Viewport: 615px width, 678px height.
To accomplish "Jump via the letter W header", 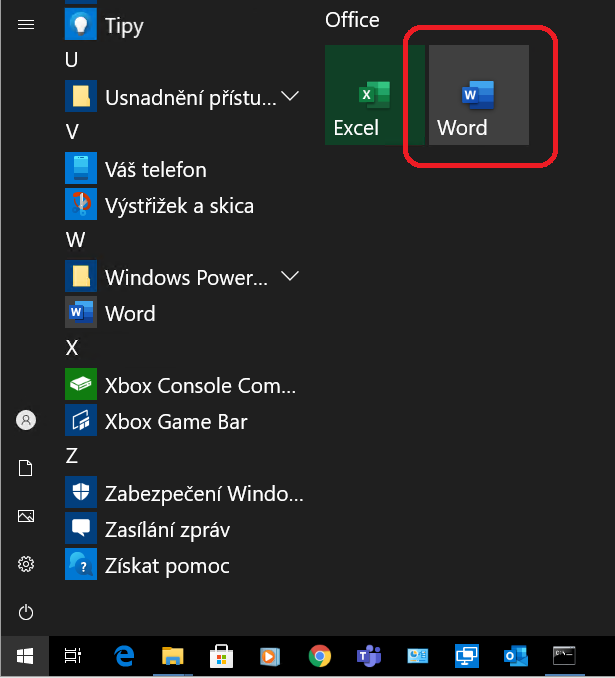I will 75,240.
